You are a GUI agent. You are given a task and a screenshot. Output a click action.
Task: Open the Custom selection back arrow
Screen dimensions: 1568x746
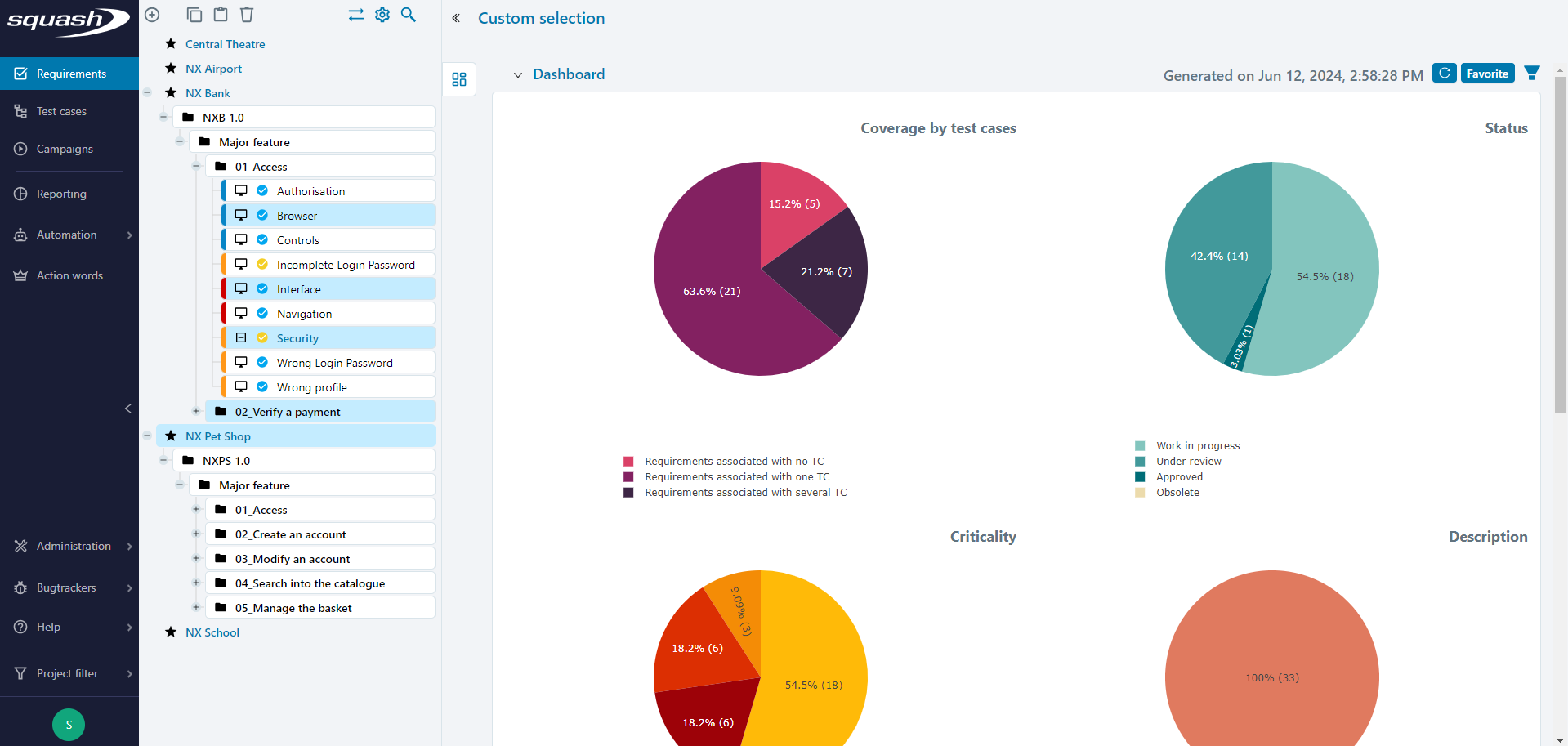456,17
